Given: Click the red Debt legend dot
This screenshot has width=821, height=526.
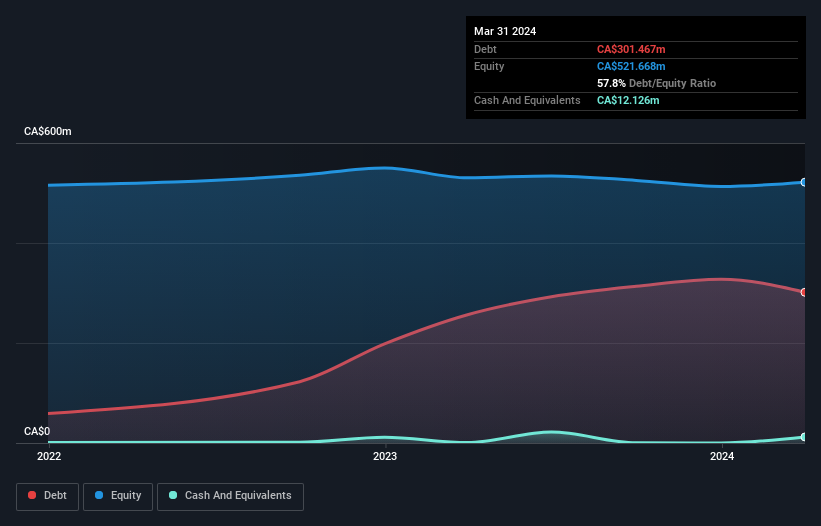Looking at the screenshot, I should click(32, 495).
